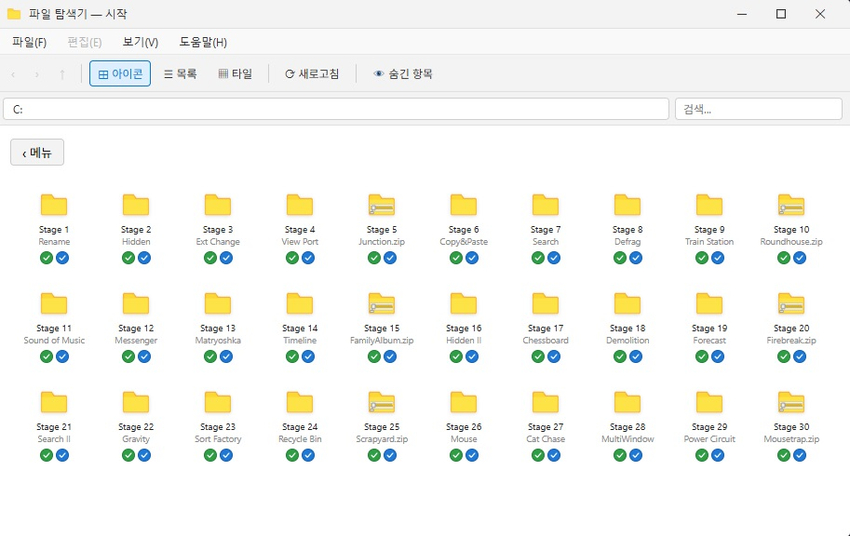Click the yellow folder icon in title bar
The image size is (850, 536).
14,14
